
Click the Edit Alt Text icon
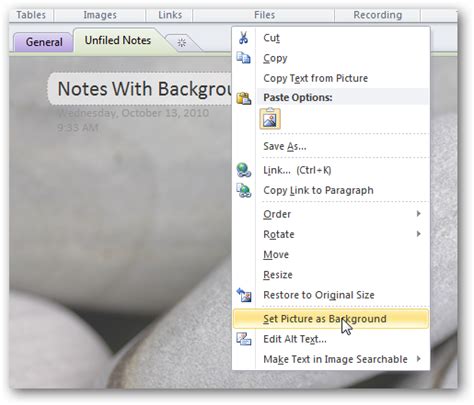point(244,339)
